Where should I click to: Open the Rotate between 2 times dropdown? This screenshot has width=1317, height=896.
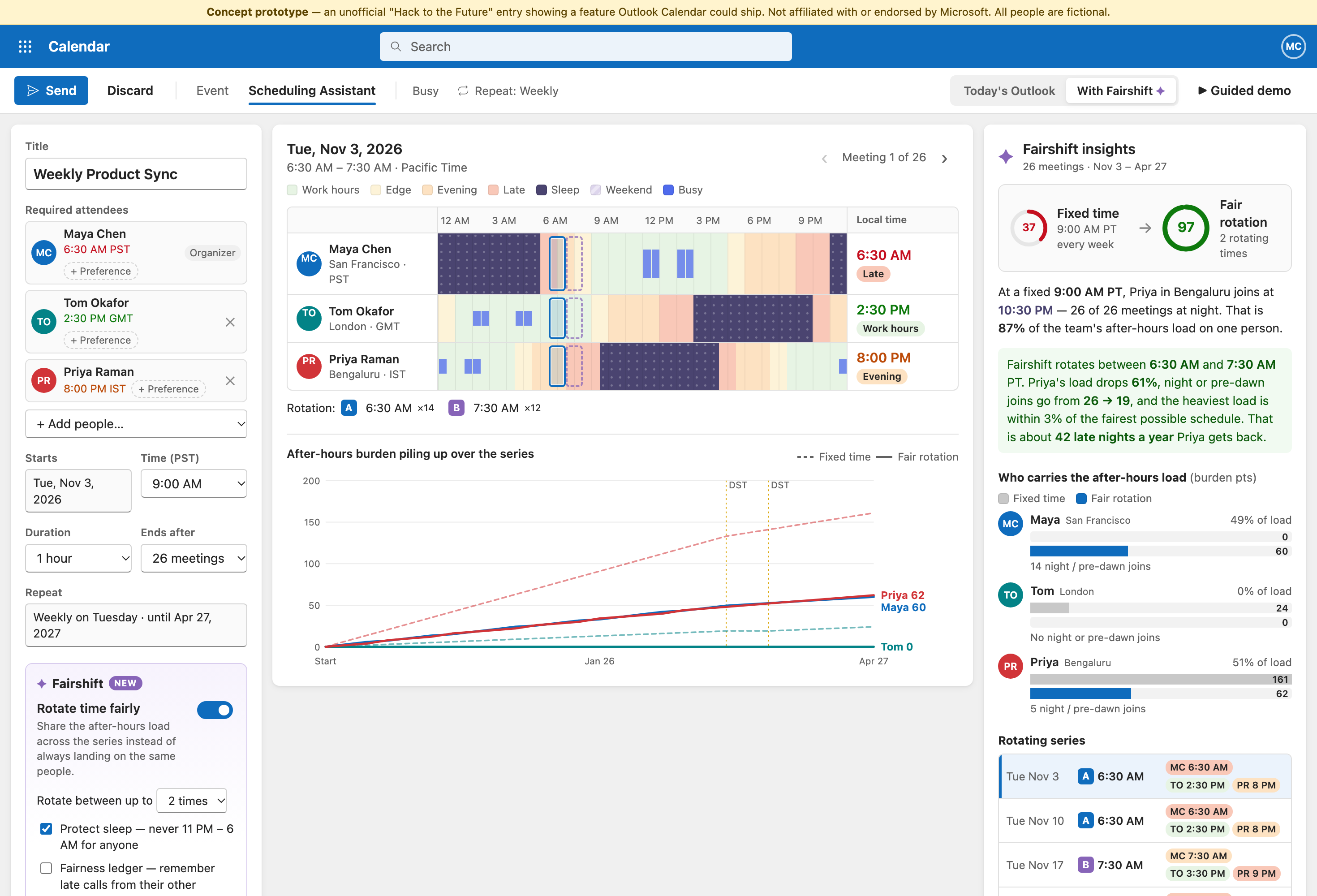point(192,801)
